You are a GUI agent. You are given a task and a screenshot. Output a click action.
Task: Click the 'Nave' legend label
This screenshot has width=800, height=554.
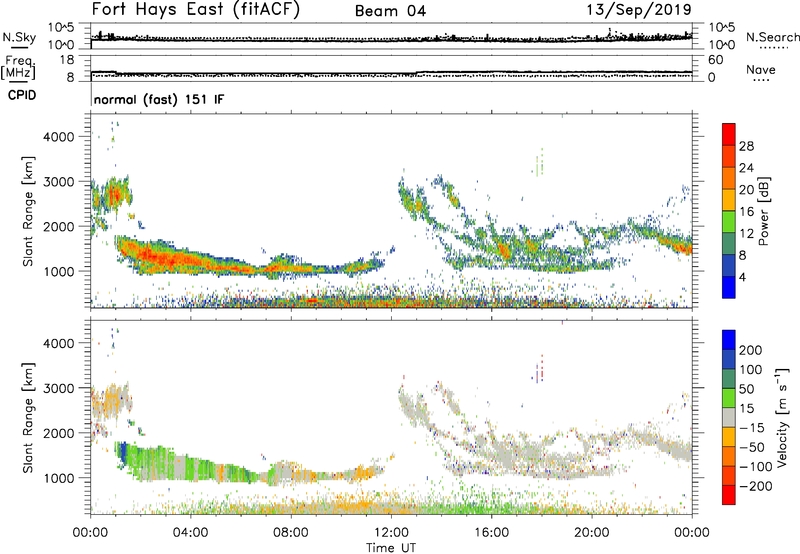(761, 69)
